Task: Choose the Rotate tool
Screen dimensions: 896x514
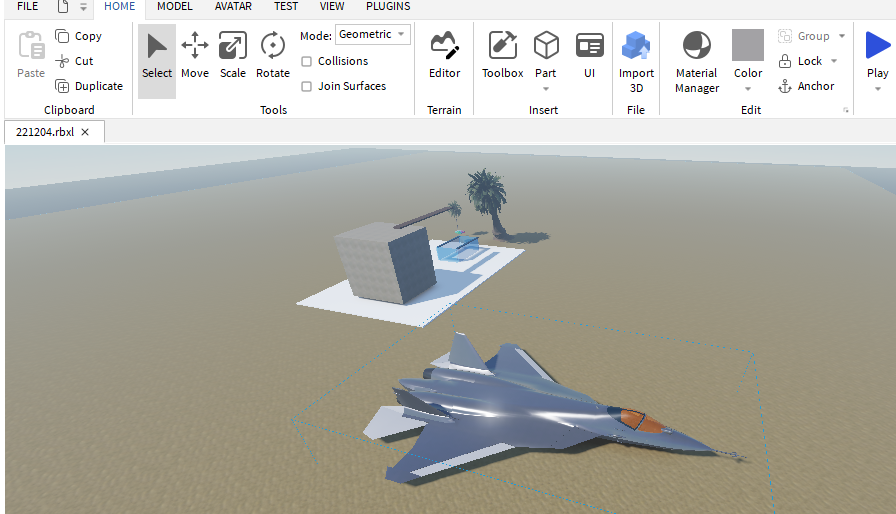Action: click(273, 55)
